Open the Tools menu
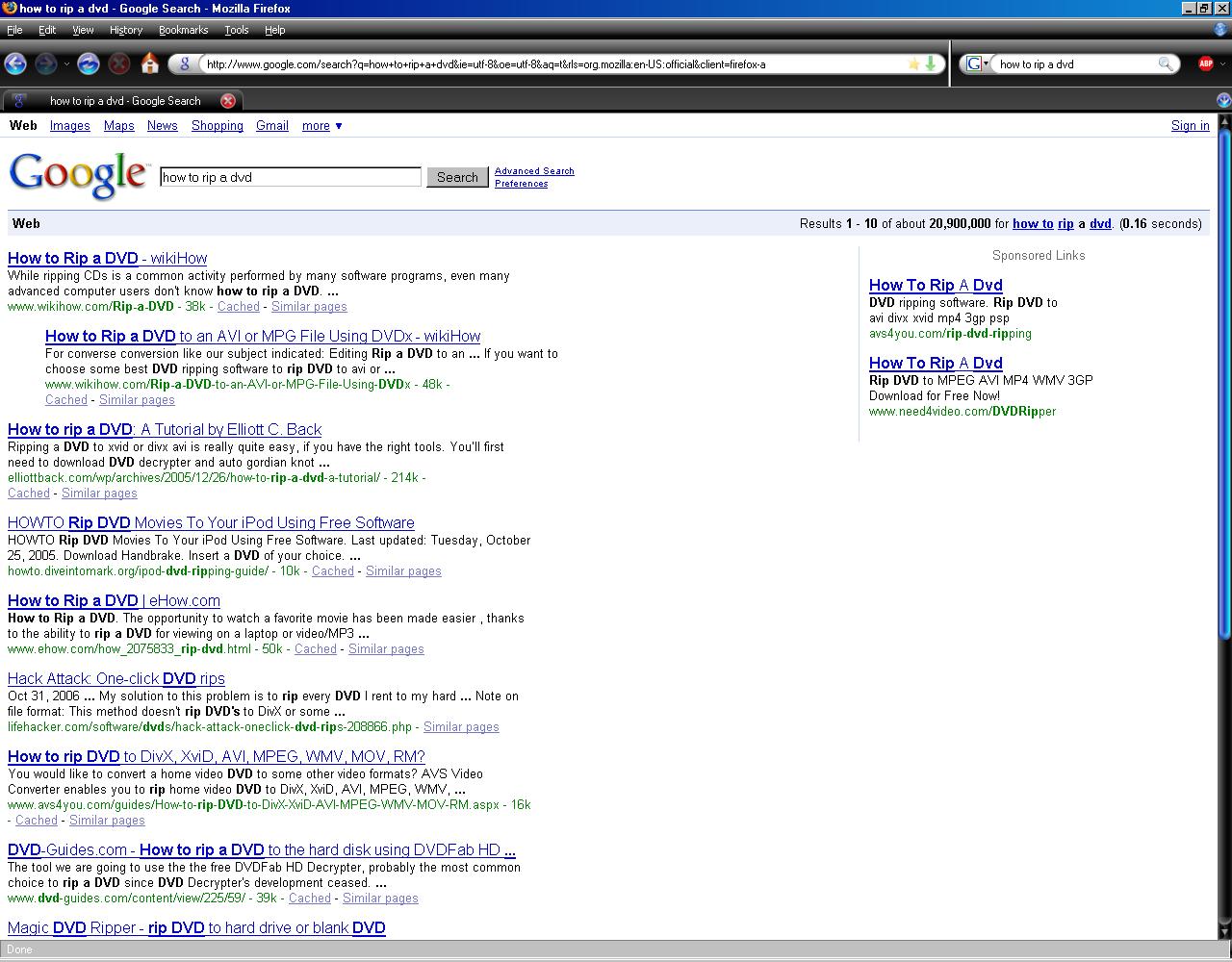 tap(237, 30)
